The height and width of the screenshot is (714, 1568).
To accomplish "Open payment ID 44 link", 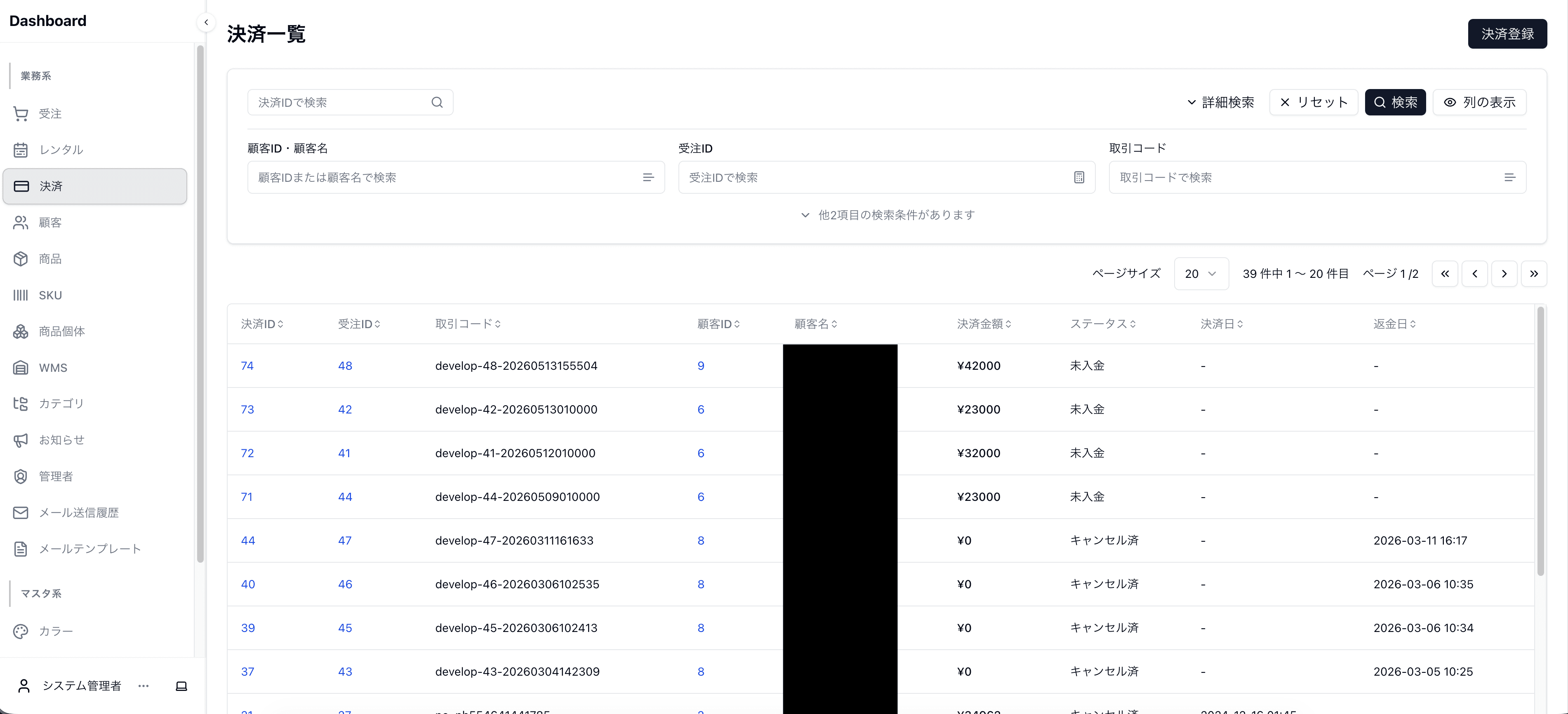I will tap(248, 540).
